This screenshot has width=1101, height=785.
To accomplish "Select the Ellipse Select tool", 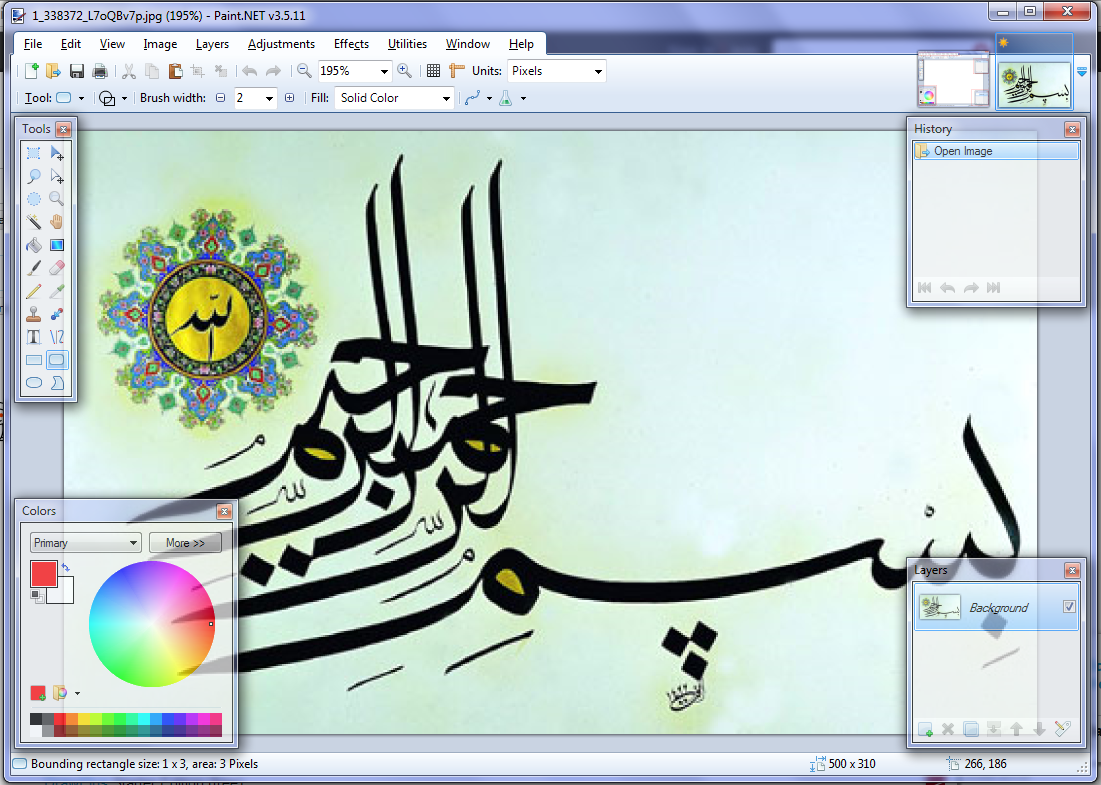I will [34, 199].
